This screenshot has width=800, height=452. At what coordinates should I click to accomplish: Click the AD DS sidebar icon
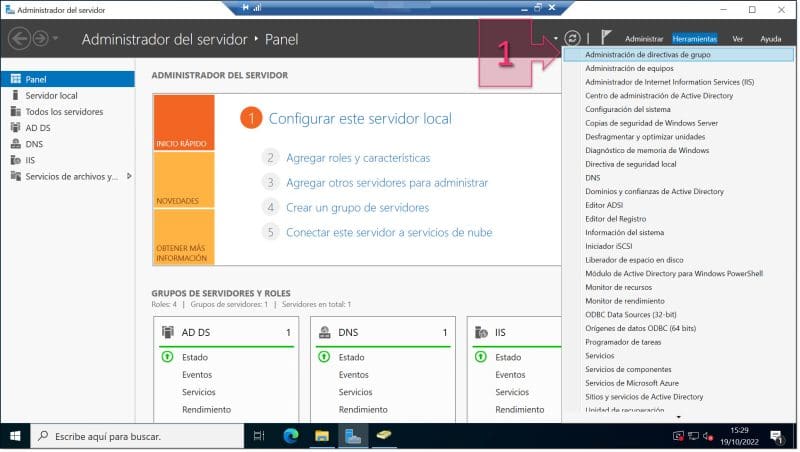(16, 128)
